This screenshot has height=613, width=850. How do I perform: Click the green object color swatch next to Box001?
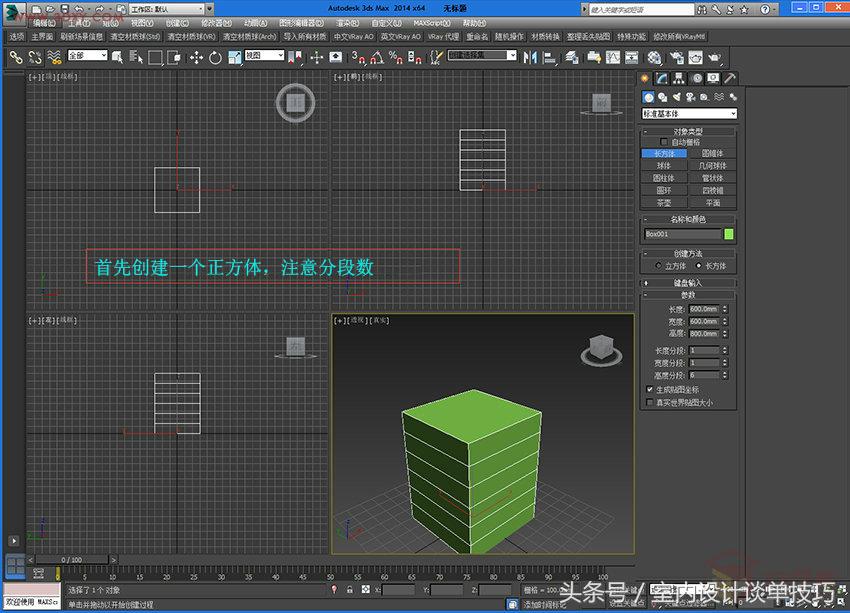tap(728, 234)
